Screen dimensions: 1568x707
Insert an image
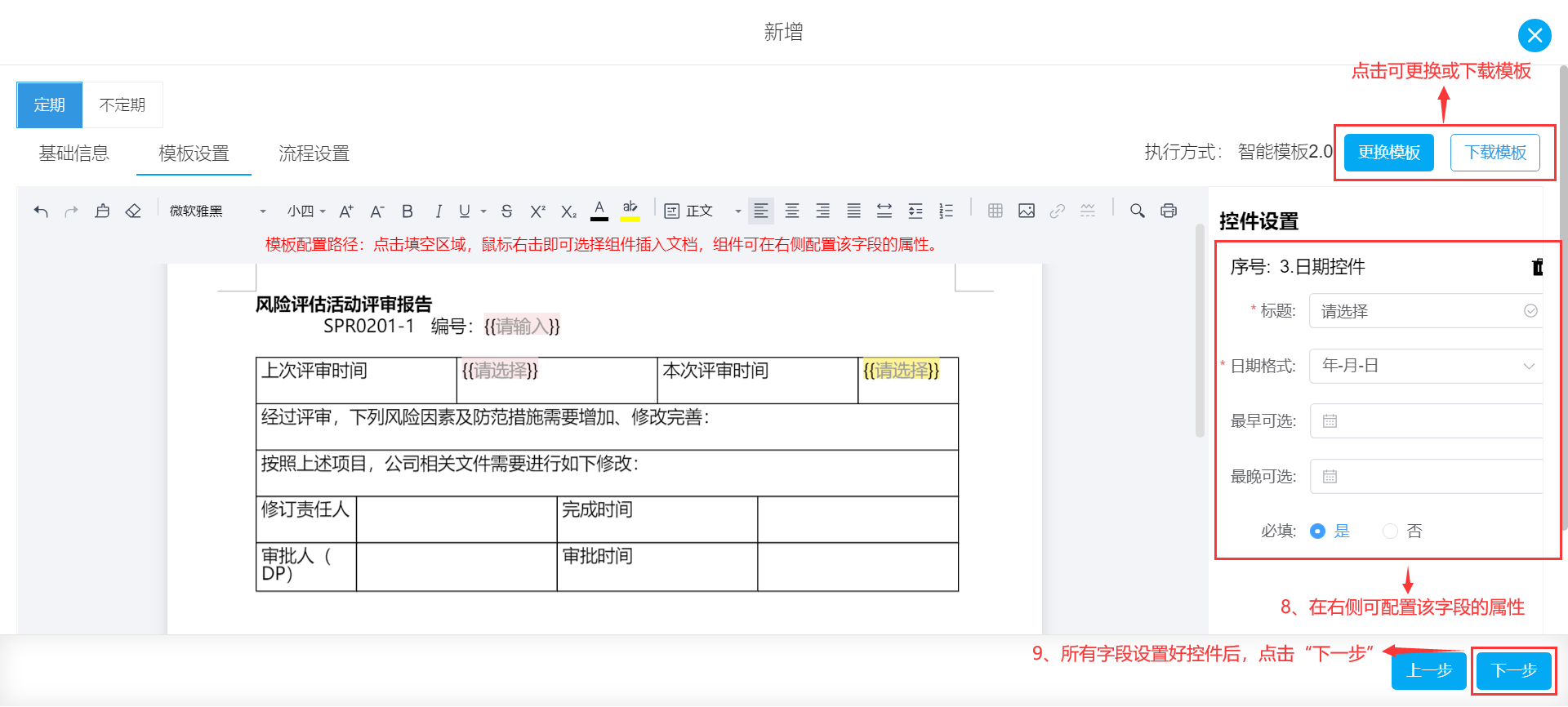1027,211
